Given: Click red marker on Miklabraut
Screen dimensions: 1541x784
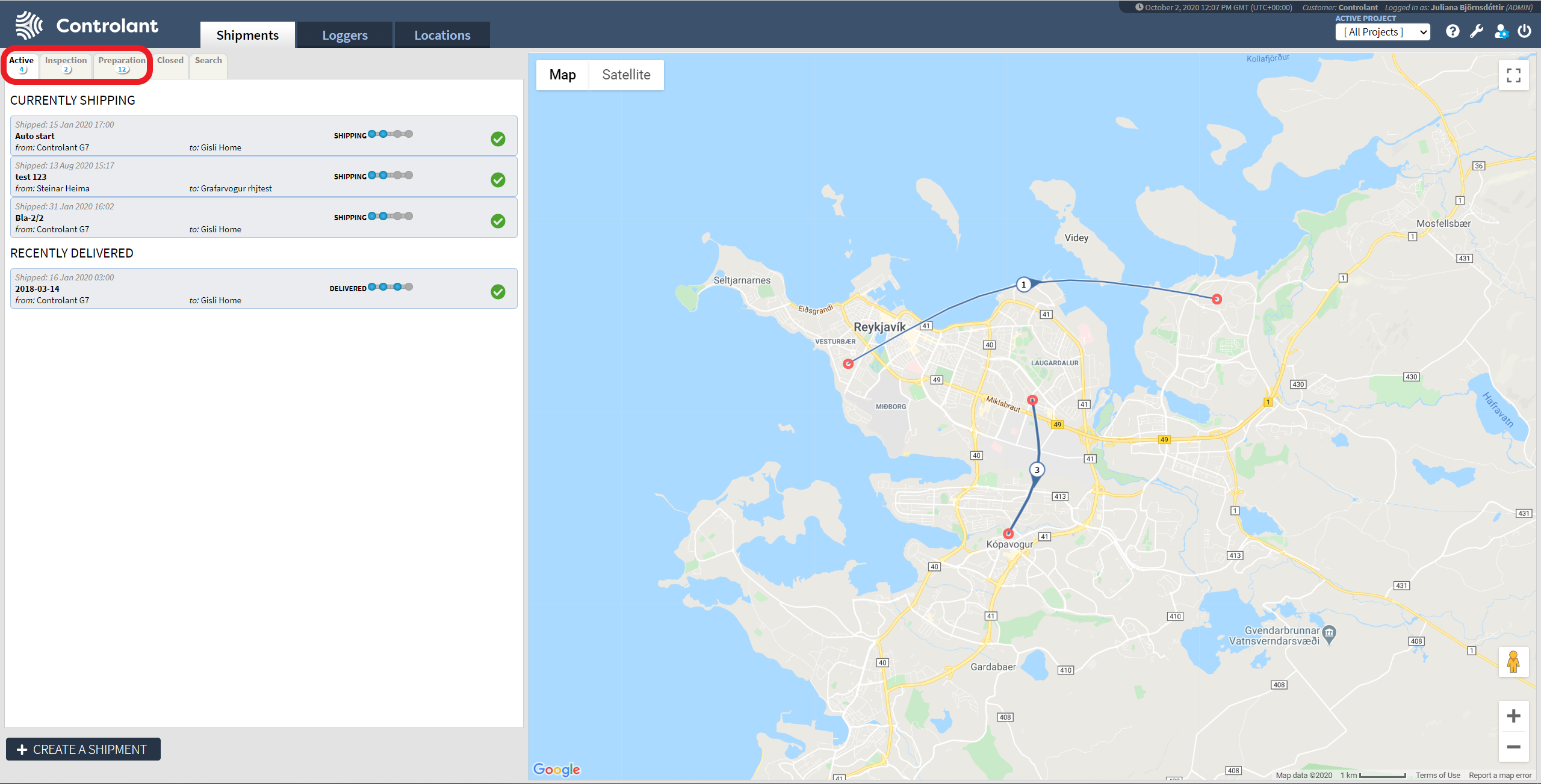Looking at the screenshot, I should pyautogui.click(x=1032, y=400).
